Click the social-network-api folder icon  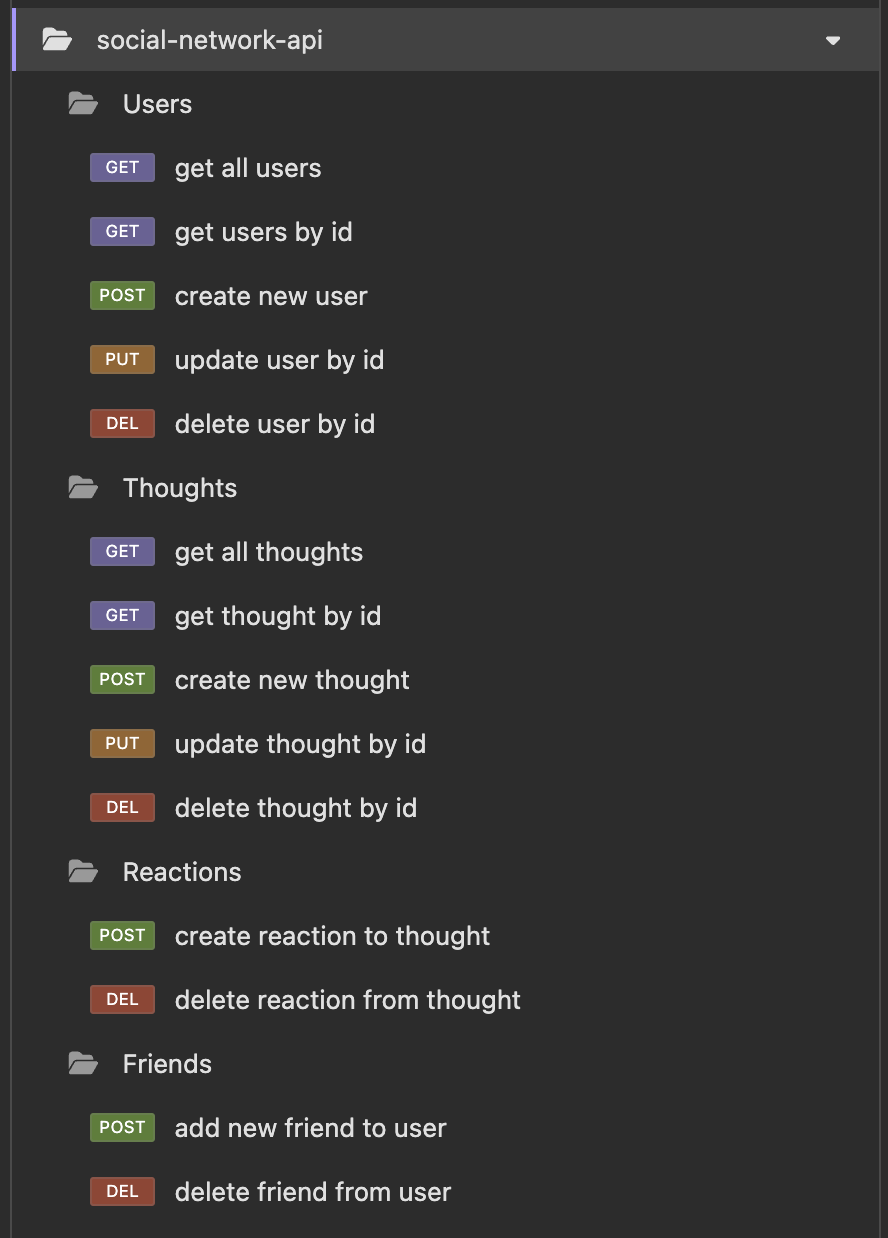click(x=57, y=40)
